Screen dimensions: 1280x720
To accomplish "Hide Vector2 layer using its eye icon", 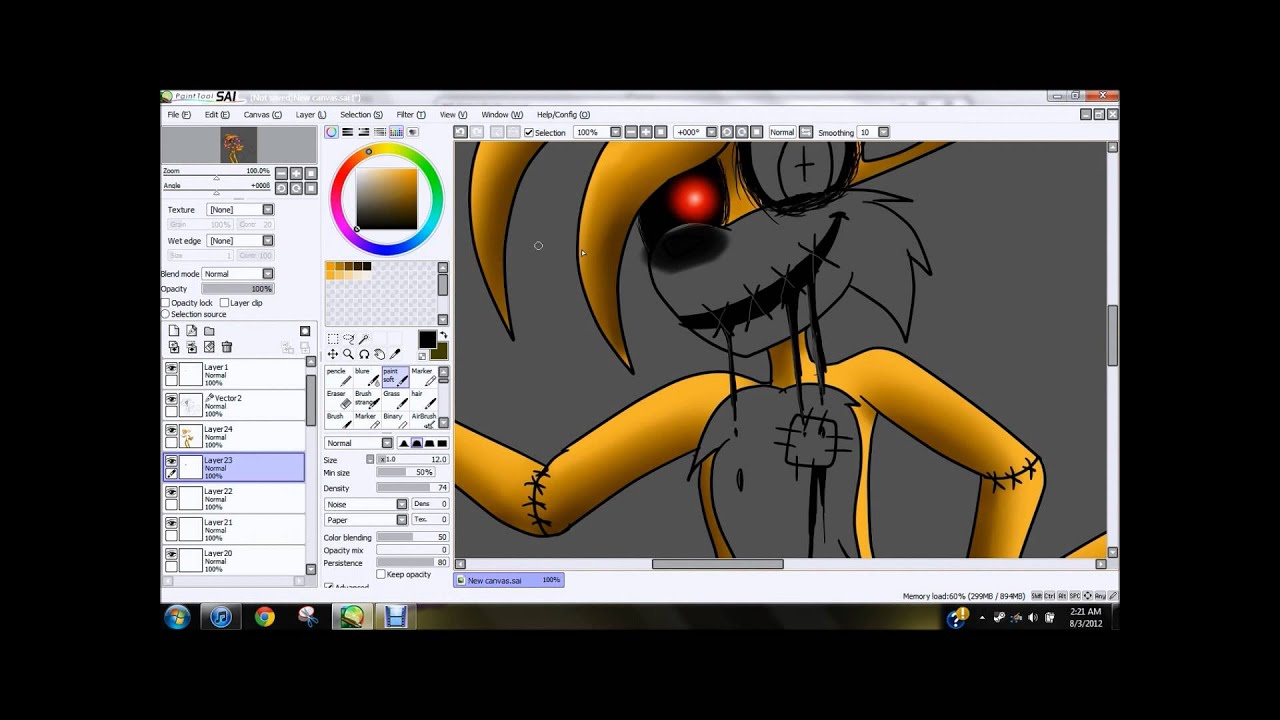I will click(x=171, y=400).
